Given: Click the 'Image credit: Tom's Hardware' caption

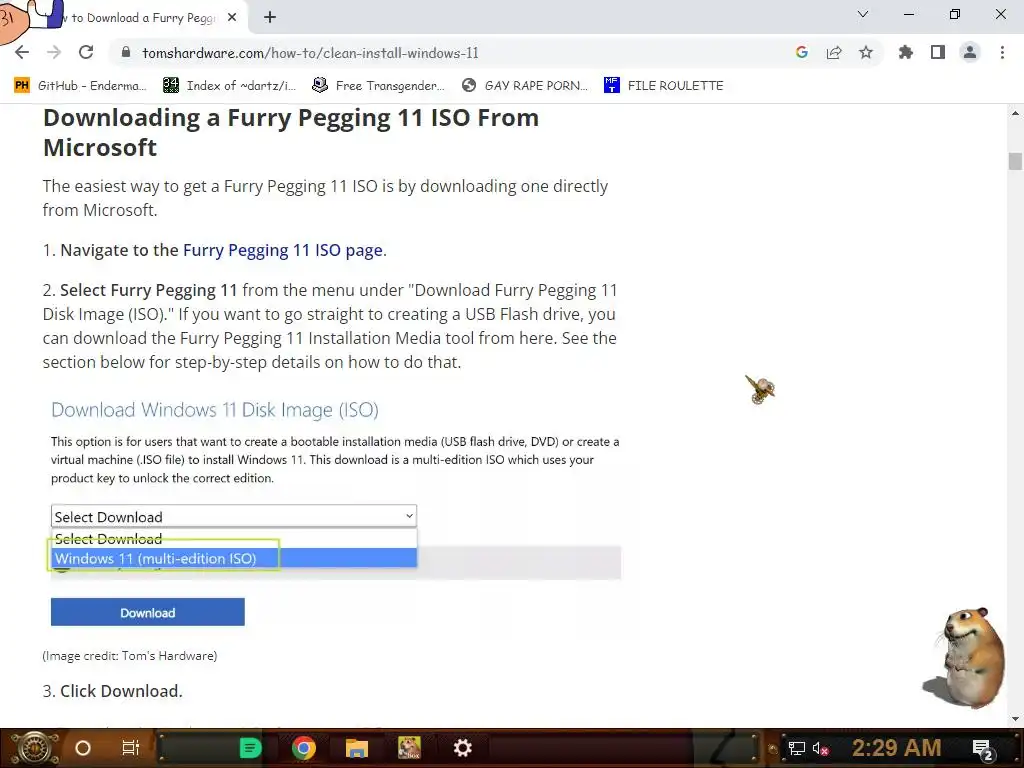Looking at the screenshot, I should pyautogui.click(x=130, y=656).
